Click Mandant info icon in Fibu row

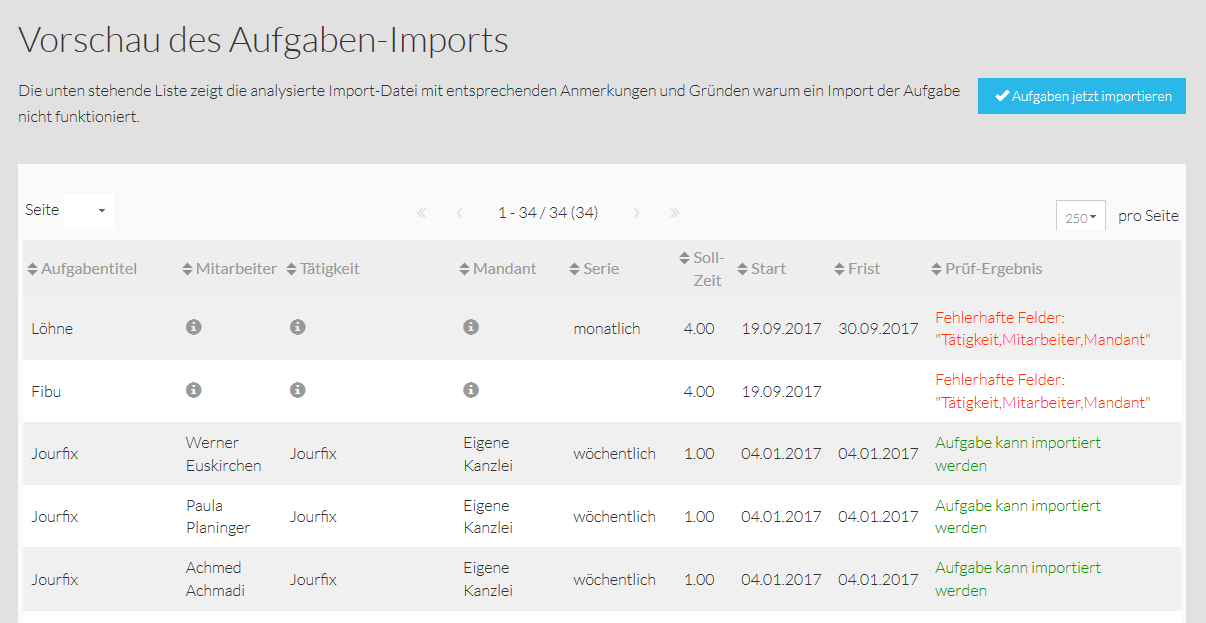[x=471, y=390]
